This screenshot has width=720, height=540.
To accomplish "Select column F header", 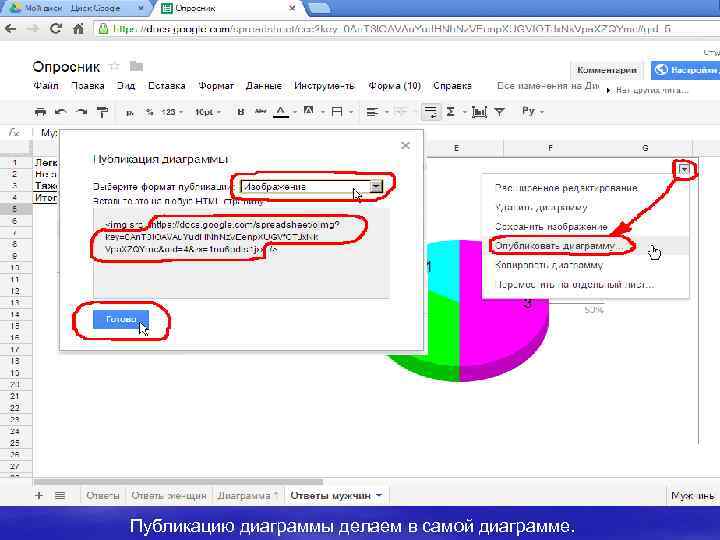I will [550, 148].
